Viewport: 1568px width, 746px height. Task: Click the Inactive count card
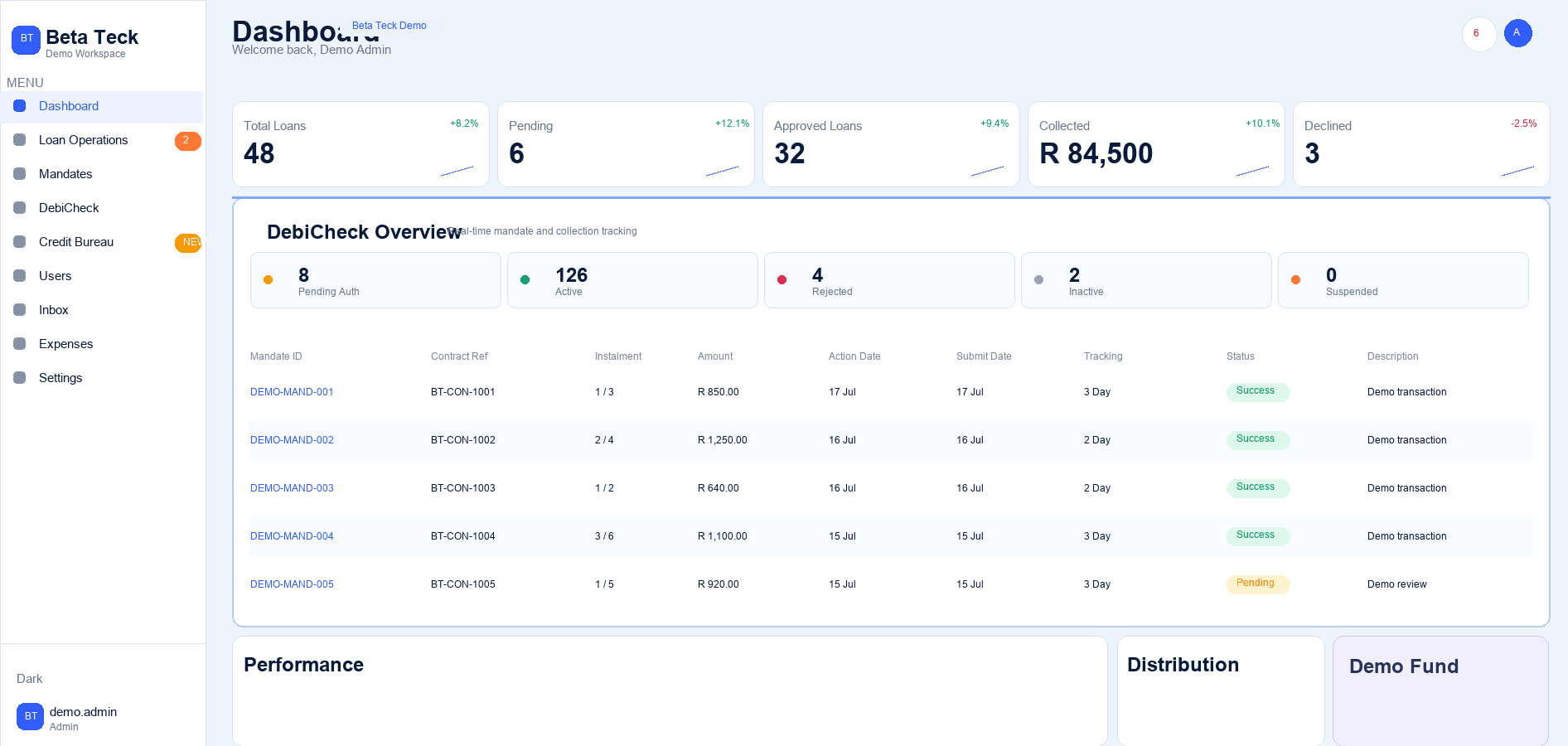pyautogui.click(x=1147, y=280)
